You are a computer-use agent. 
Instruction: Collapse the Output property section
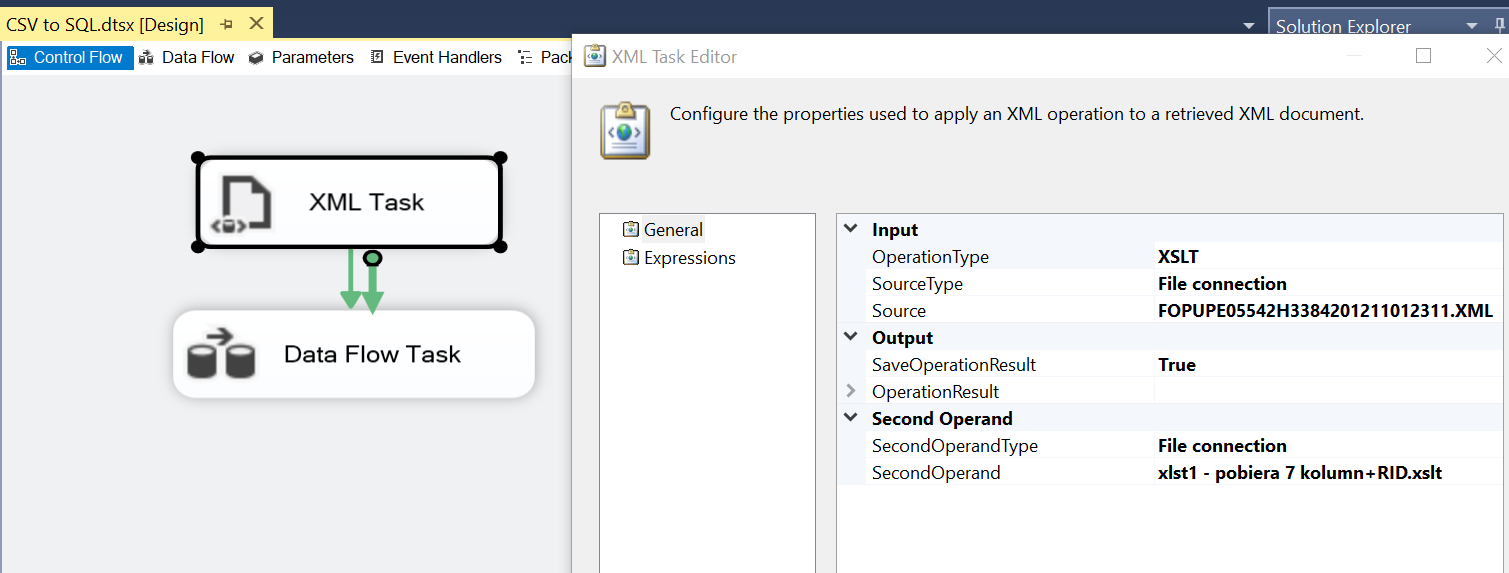(x=851, y=337)
